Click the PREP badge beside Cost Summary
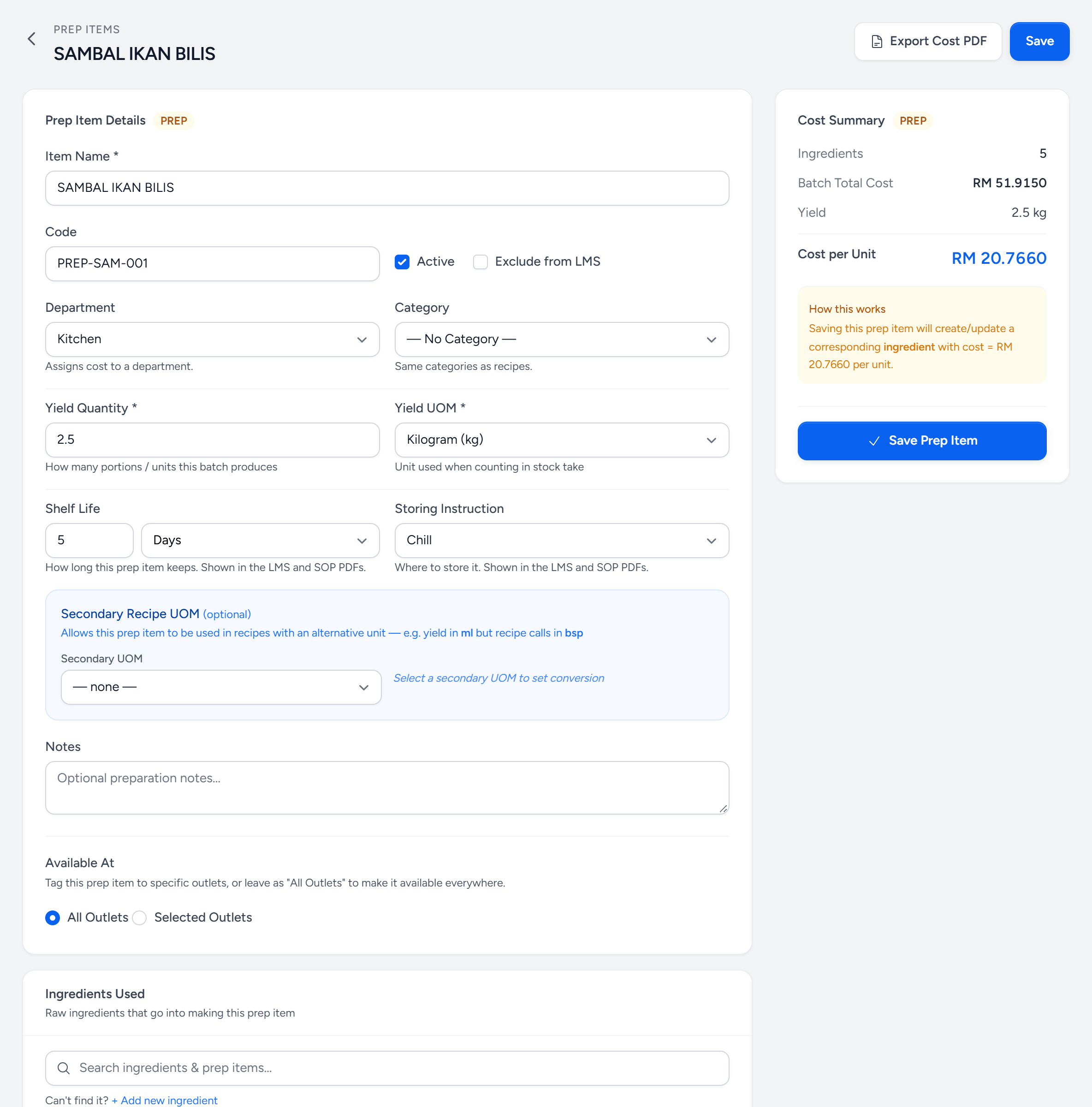1092x1107 pixels. tap(912, 121)
